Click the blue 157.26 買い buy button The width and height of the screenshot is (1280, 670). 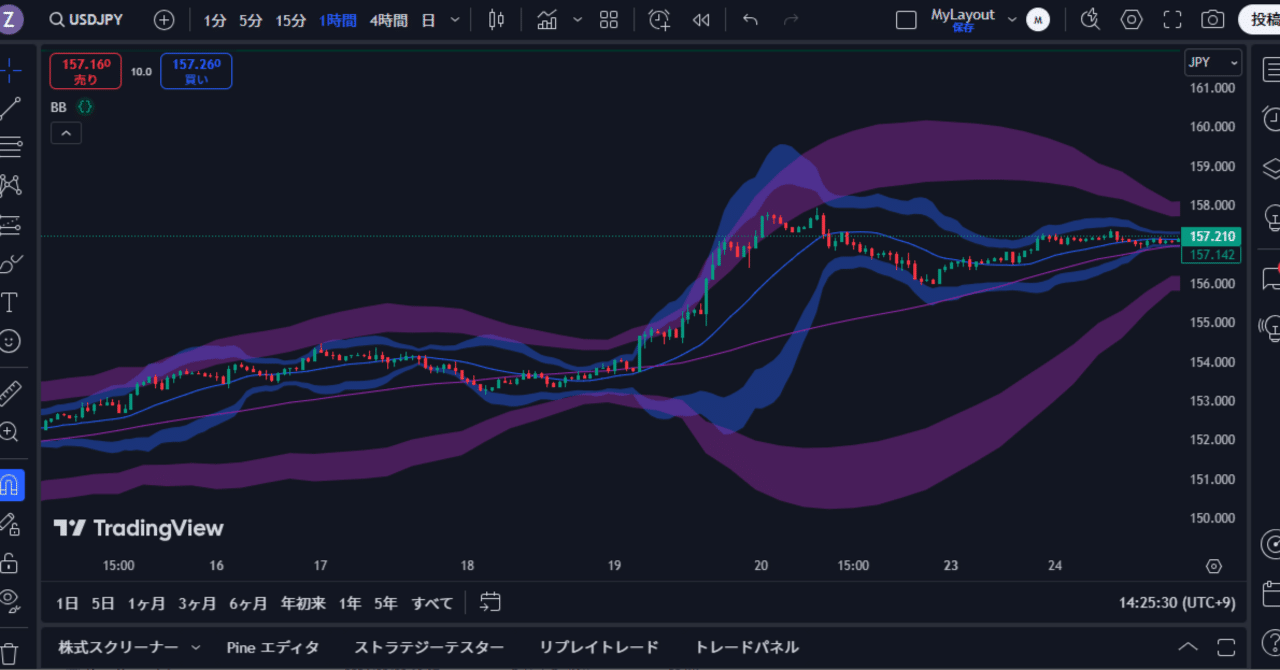pos(196,71)
